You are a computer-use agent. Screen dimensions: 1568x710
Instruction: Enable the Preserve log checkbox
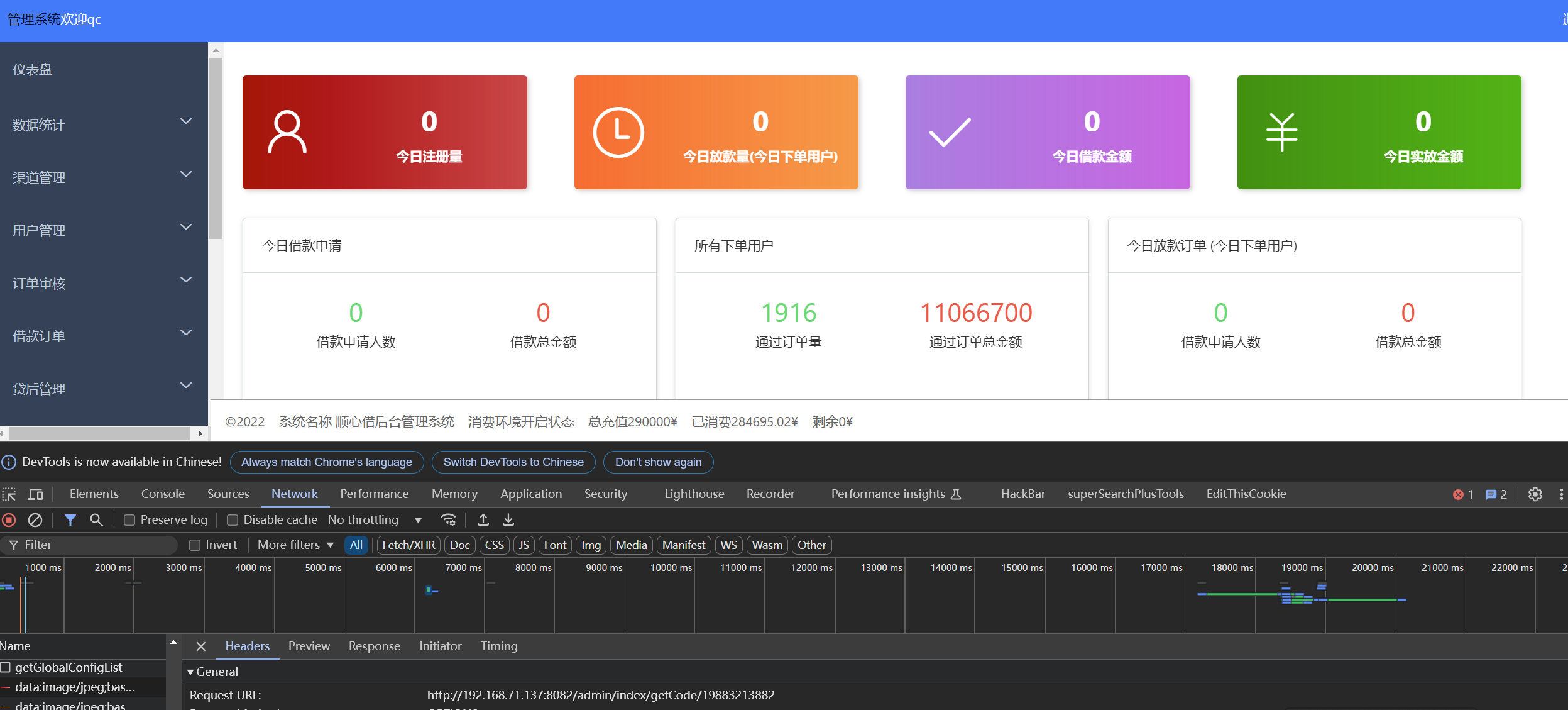click(x=129, y=520)
